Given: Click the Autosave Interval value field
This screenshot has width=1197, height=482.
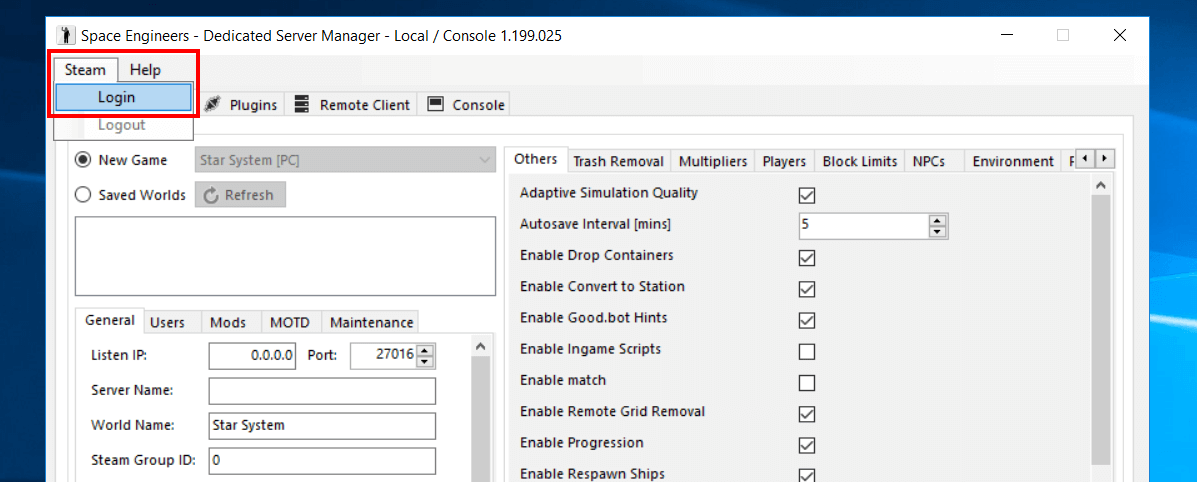Looking at the screenshot, I should click(x=863, y=226).
